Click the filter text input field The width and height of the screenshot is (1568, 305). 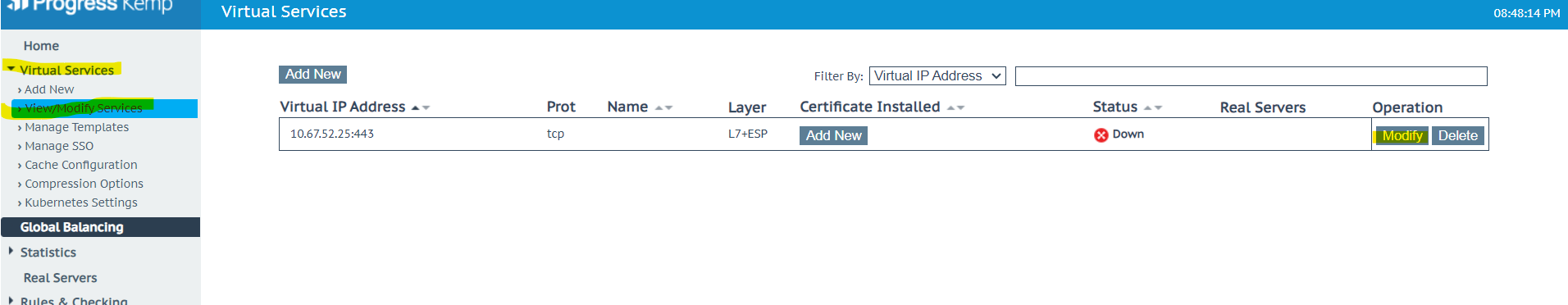(1251, 76)
